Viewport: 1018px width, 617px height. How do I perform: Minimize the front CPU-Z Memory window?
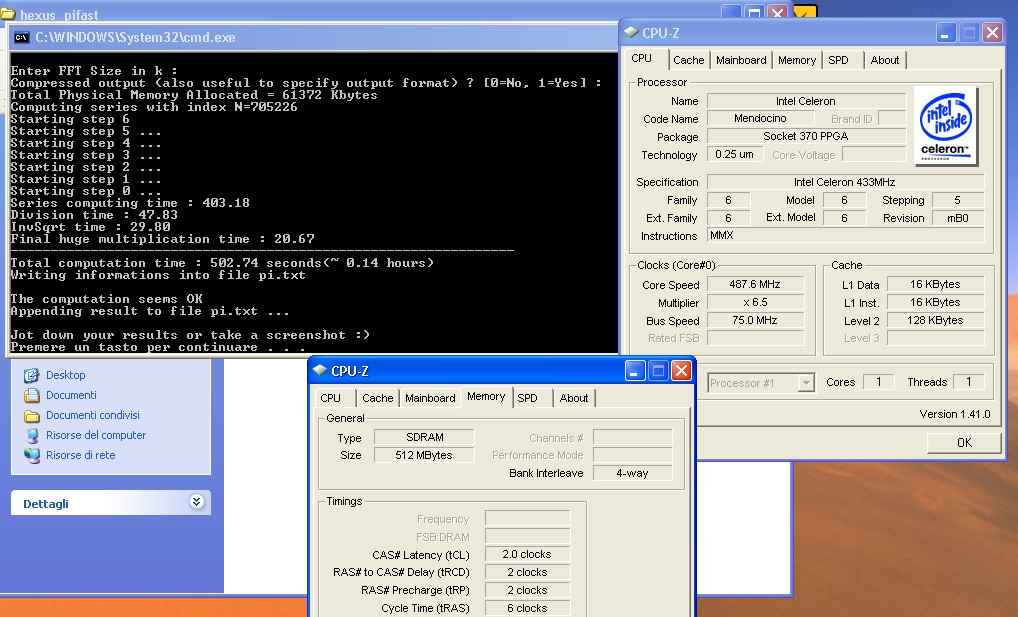pyautogui.click(x=634, y=371)
